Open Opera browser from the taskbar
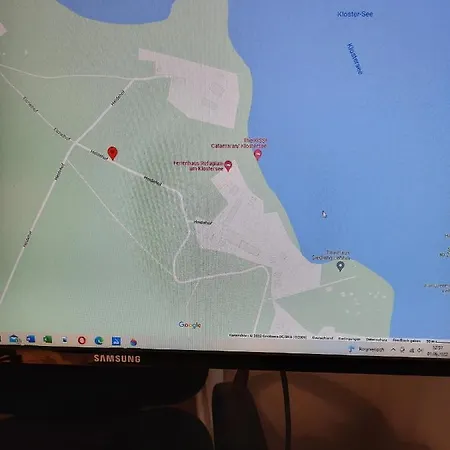The image size is (450, 450). [82, 340]
